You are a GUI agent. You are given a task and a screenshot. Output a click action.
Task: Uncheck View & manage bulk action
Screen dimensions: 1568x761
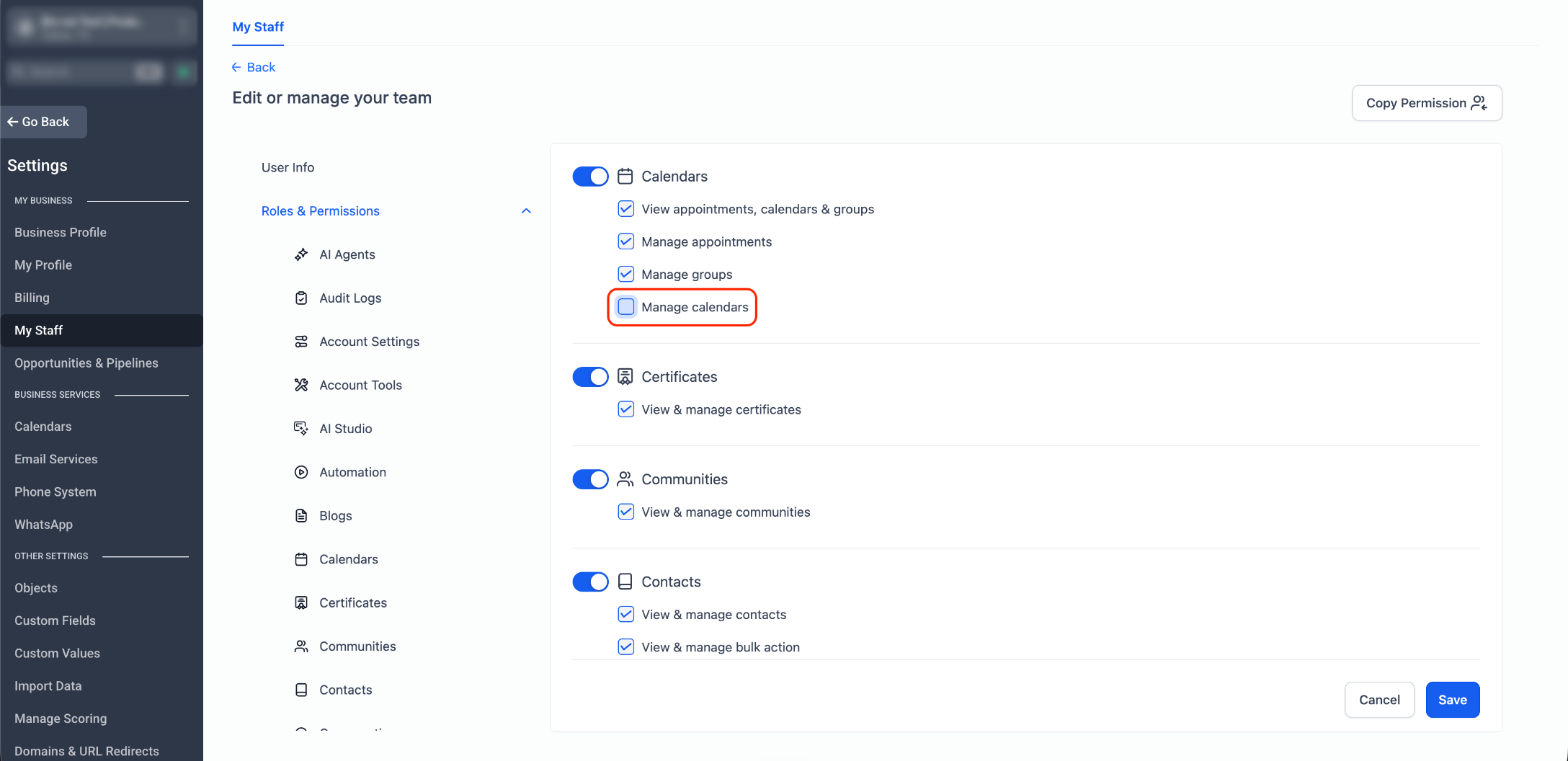[626, 647]
